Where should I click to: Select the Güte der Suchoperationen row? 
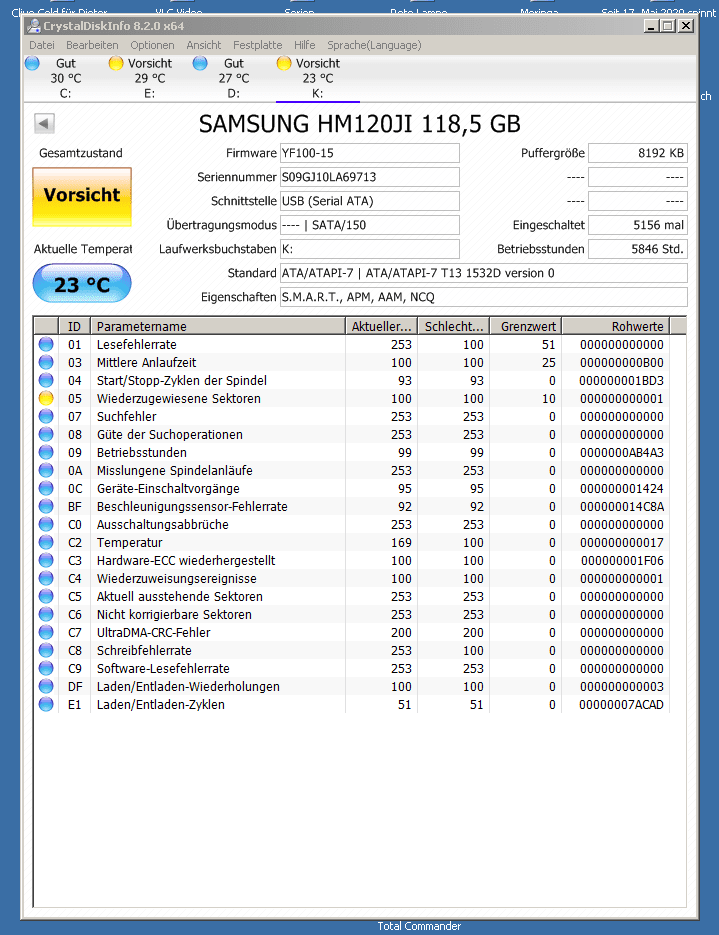point(352,435)
